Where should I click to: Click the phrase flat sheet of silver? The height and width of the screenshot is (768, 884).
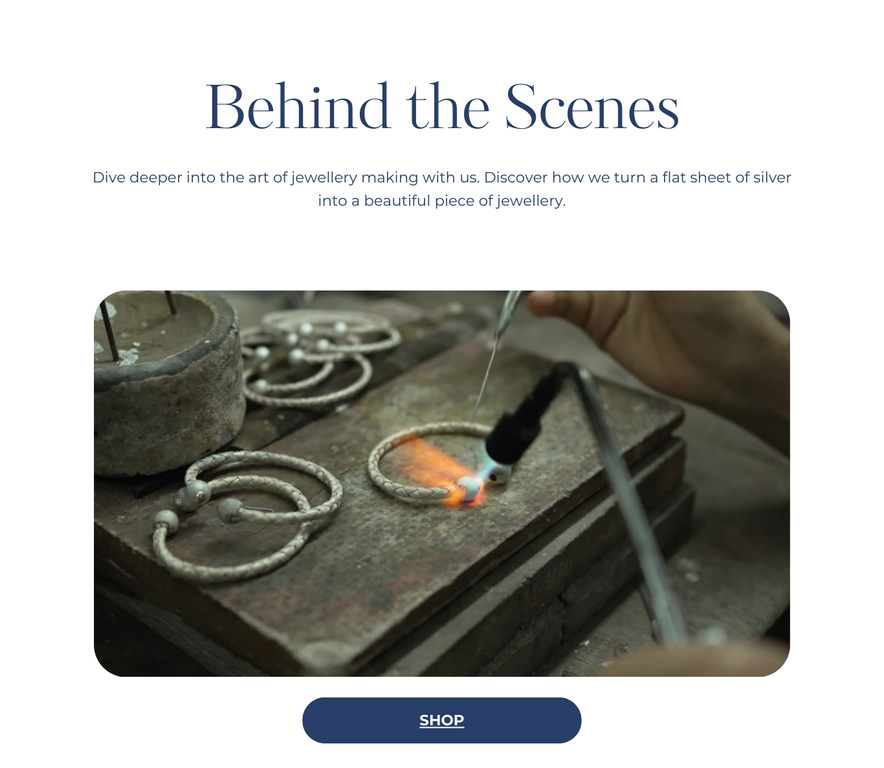(x=727, y=178)
